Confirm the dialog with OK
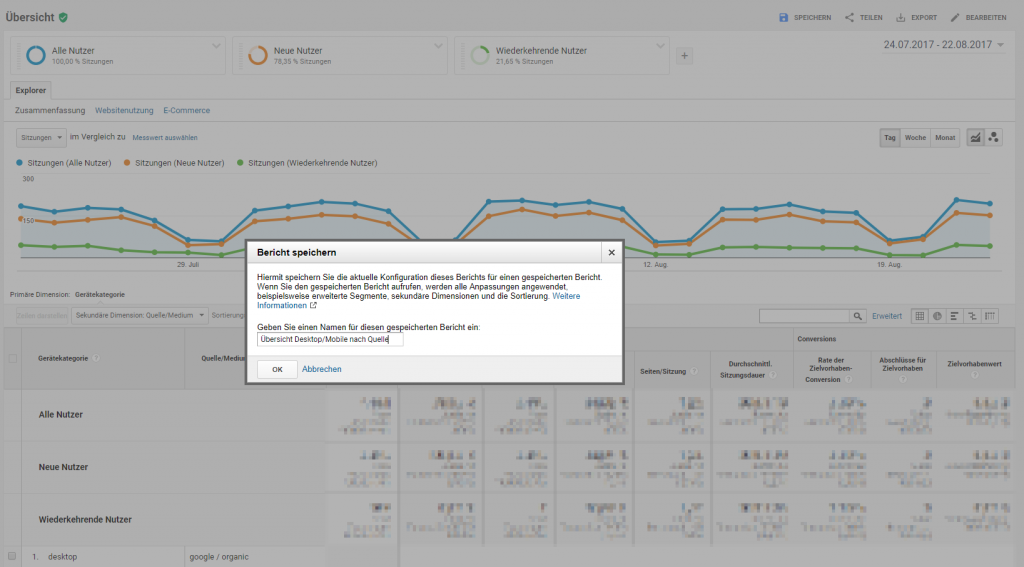 [x=277, y=369]
